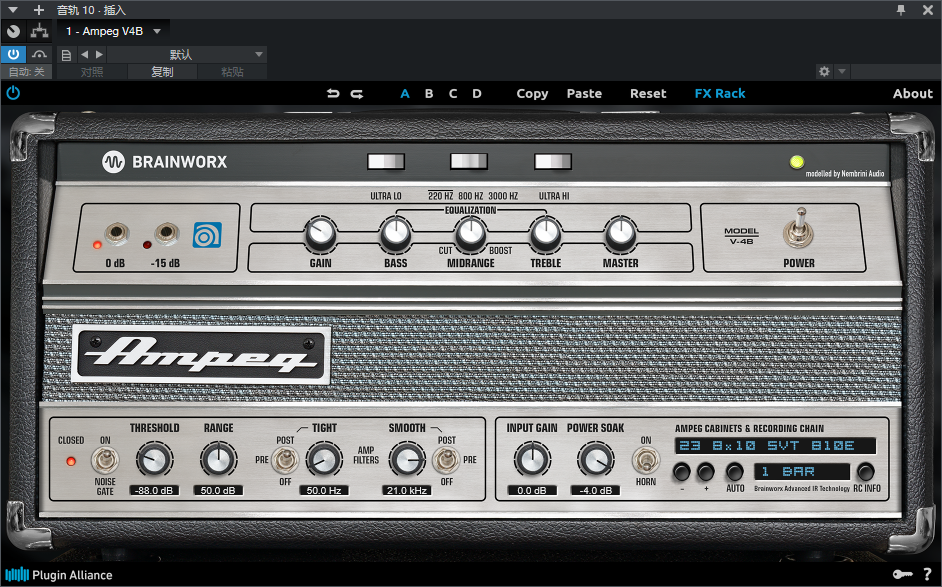Open the Brainworx logo badge
Screen dimensions: 942x587
[x=113, y=162]
